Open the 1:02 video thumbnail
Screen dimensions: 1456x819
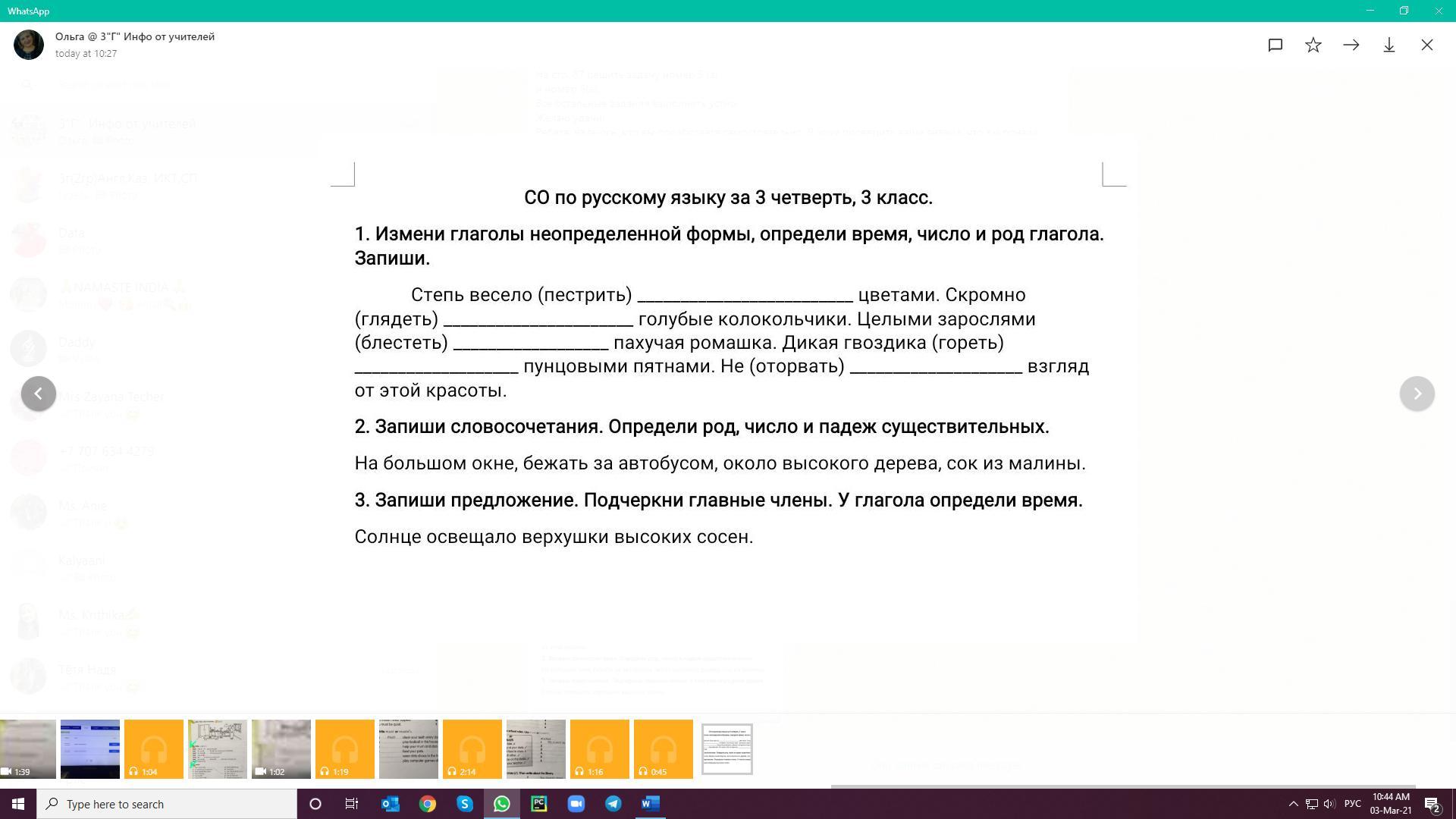[x=281, y=749]
